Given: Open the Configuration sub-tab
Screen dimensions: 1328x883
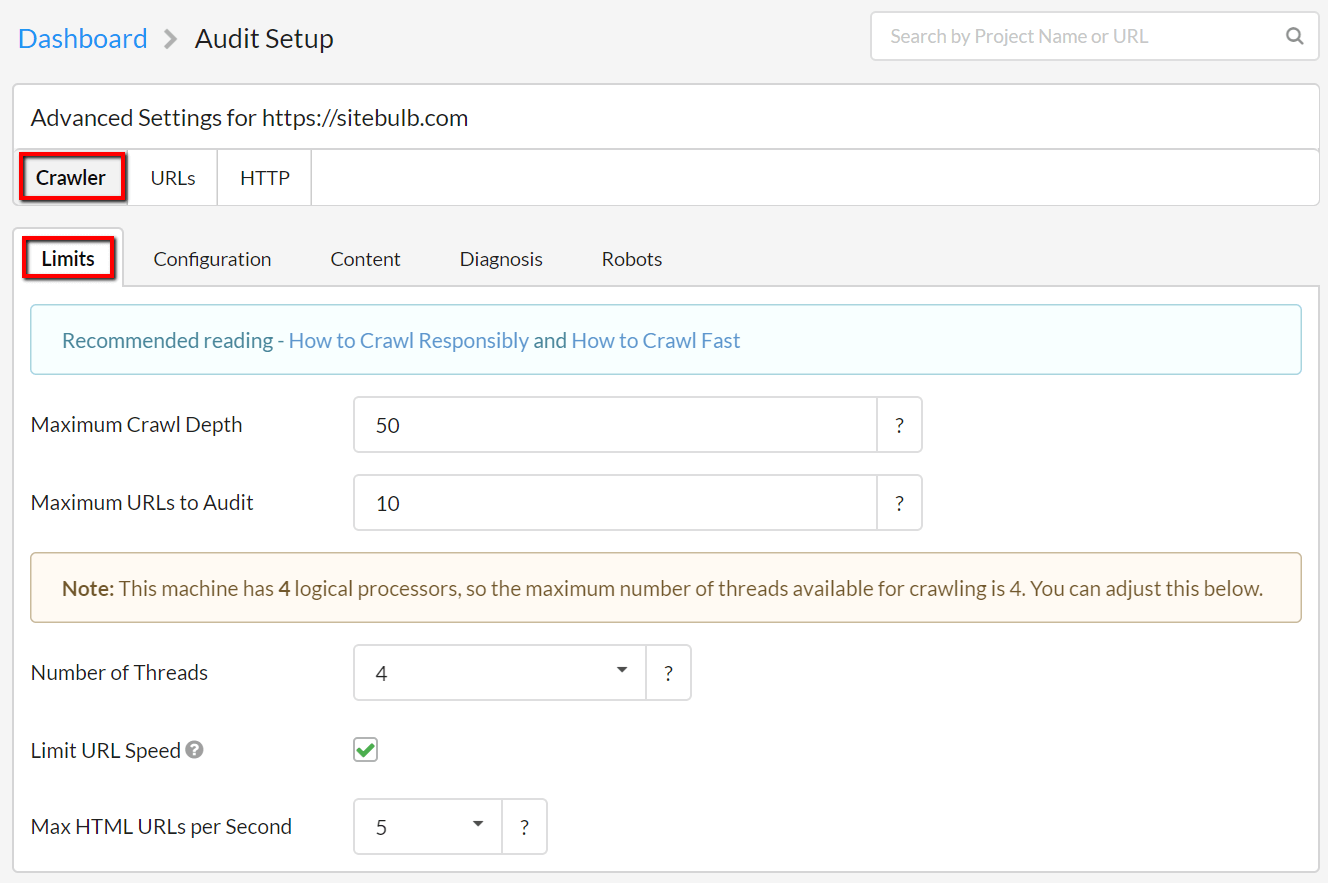Looking at the screenshot, I should click(212, 259).
